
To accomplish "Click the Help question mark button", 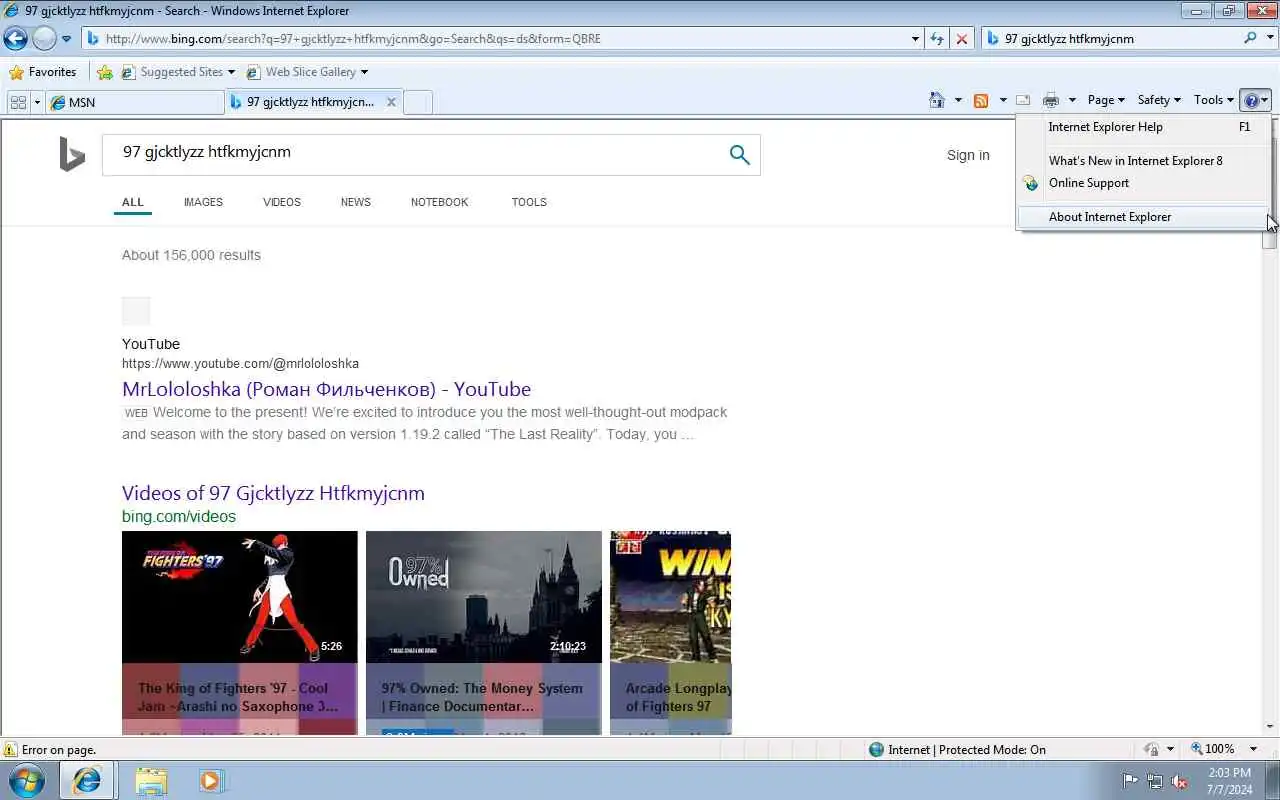I will (1255, 100).
